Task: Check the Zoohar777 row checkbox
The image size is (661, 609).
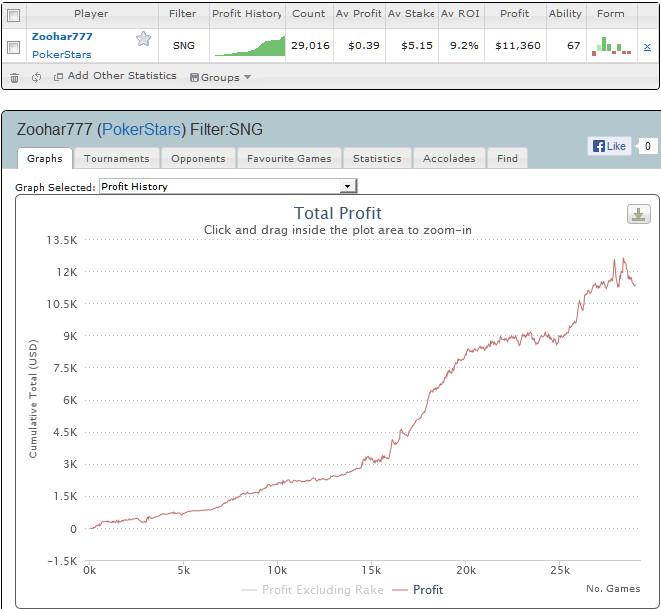Action: tap(14, 46)
